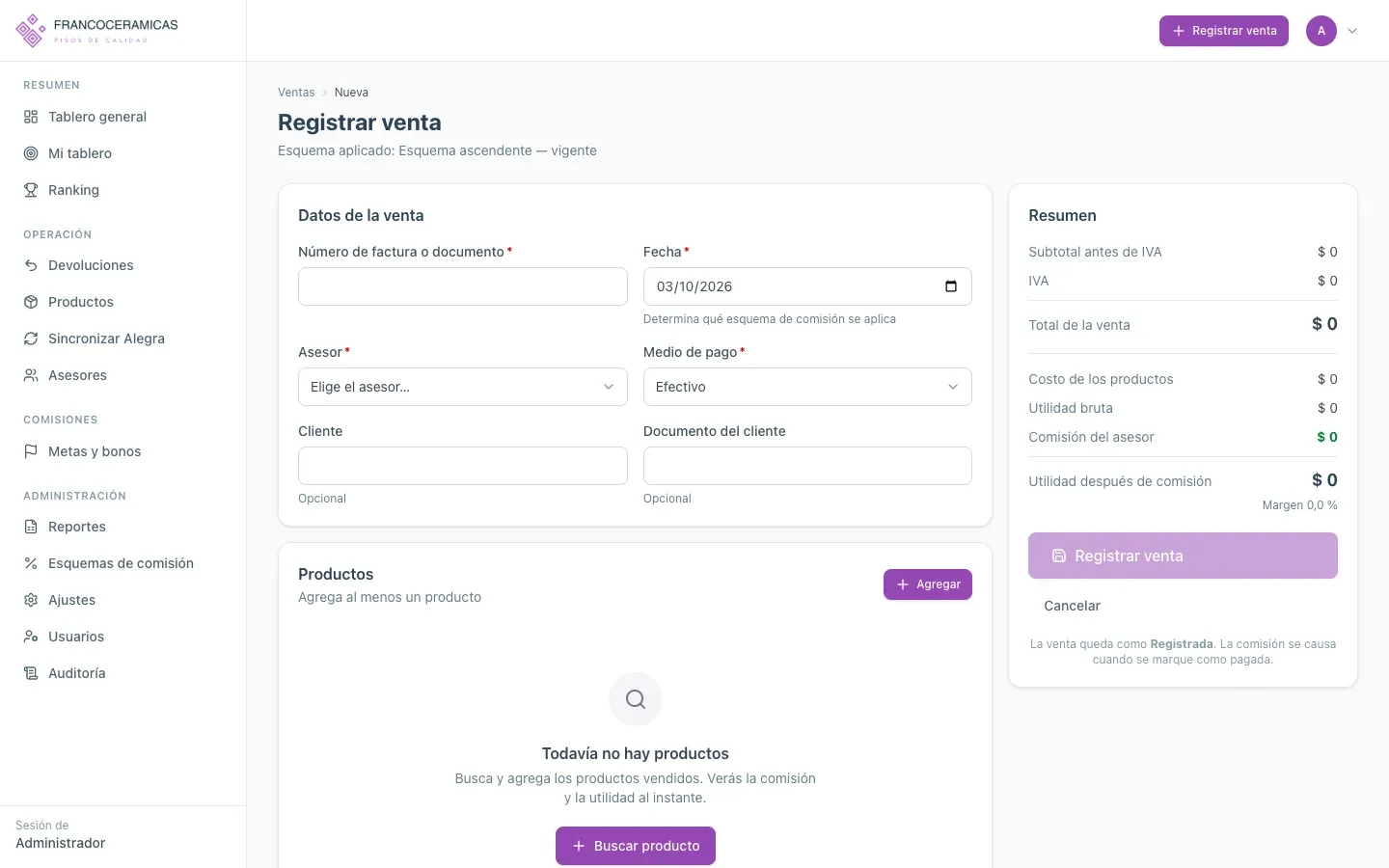Focus the Cliente input field
Screen dimensions: 1389x868
pos(463,466)
